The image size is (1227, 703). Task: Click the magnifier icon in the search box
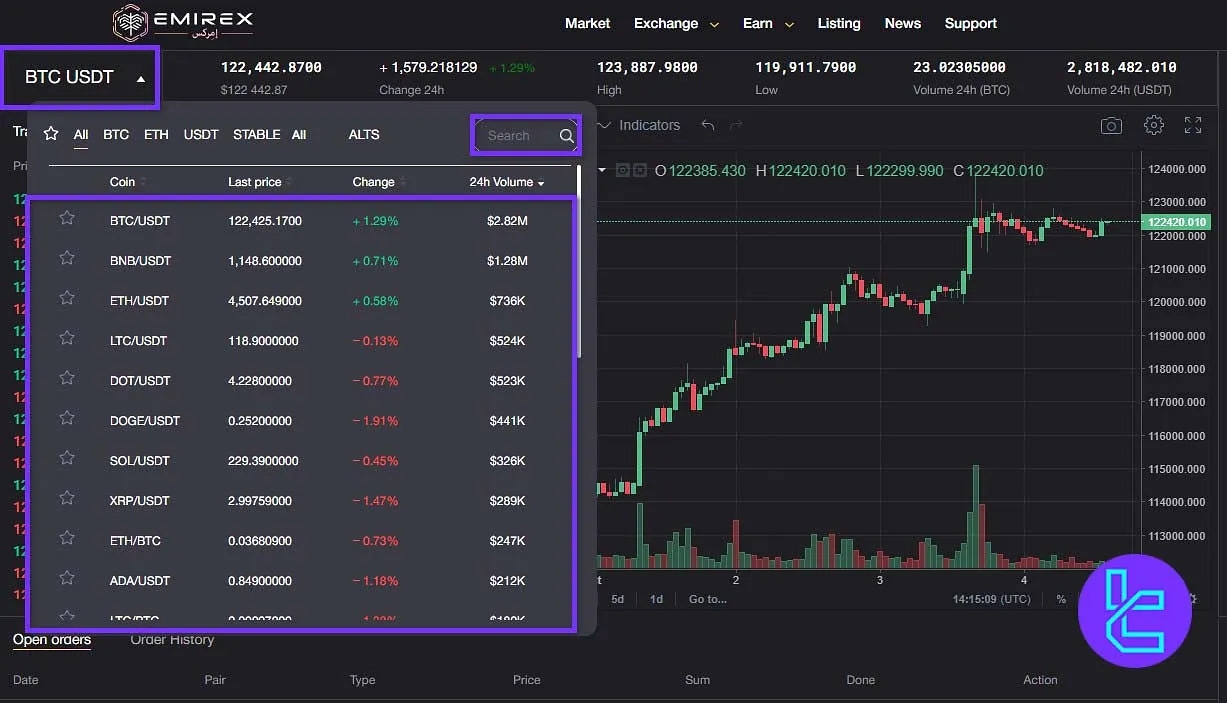[566, 135]
